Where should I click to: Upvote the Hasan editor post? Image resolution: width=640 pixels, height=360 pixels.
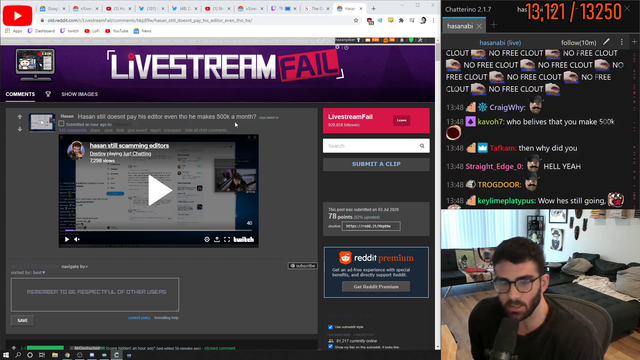[20, 117]
